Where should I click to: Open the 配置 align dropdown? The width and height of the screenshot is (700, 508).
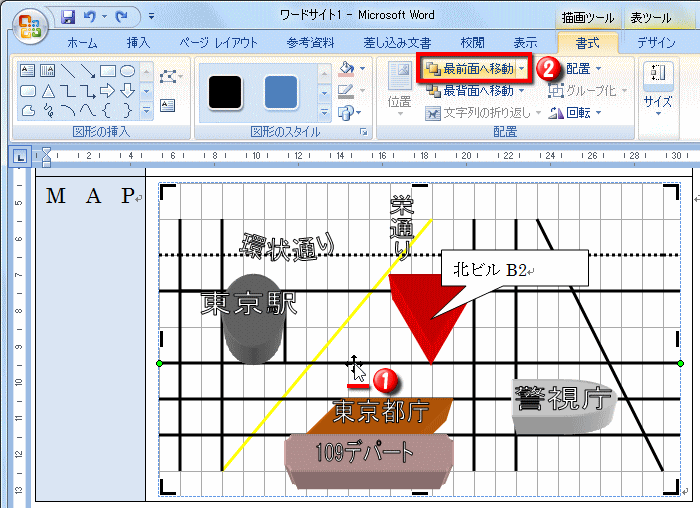click(x=583, y=69)
